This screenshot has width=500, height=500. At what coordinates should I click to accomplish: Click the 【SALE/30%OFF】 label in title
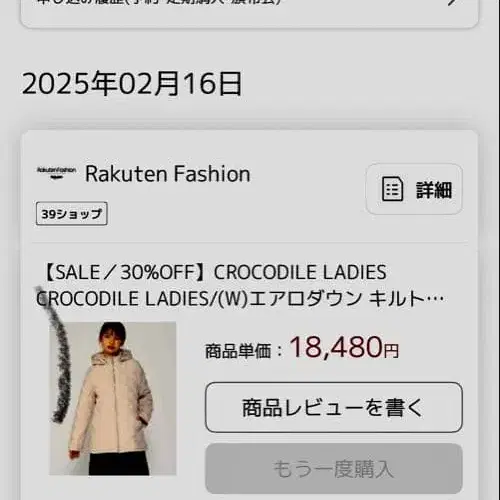click(124, 272)
